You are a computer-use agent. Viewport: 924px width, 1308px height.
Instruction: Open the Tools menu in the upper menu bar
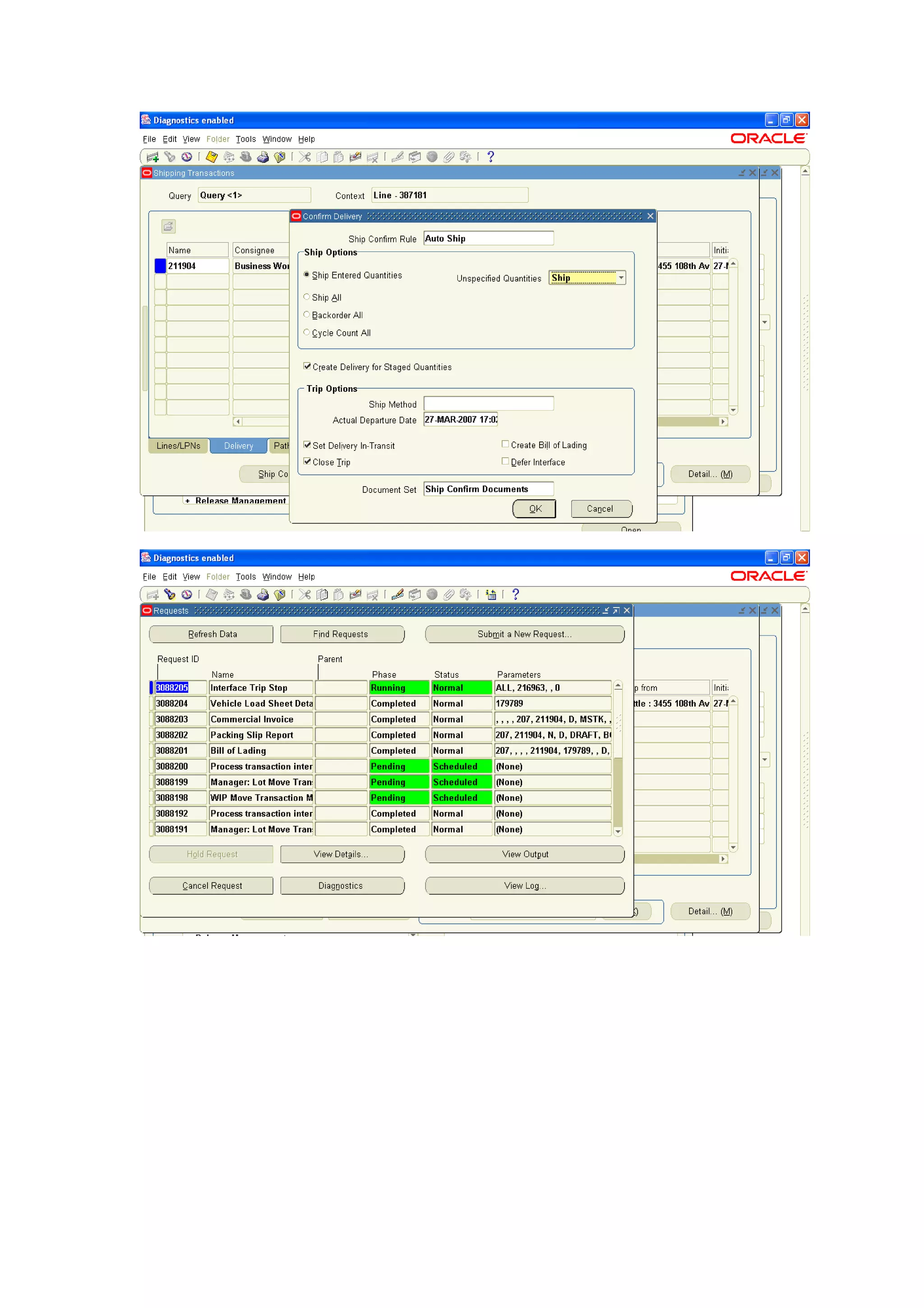click(245, 139)
